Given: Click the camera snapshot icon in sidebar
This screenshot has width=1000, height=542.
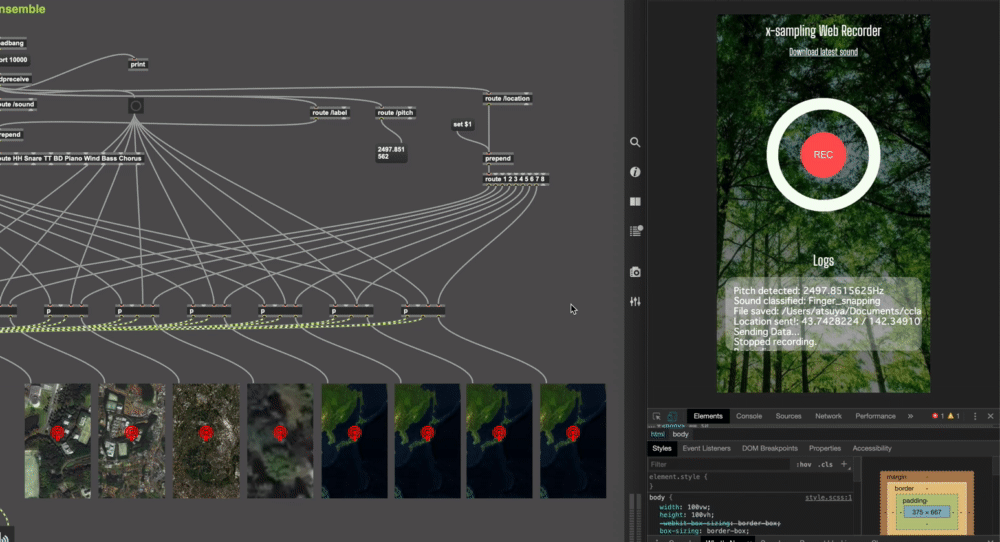Looking at the screenshot, I should tap(635, 272).
